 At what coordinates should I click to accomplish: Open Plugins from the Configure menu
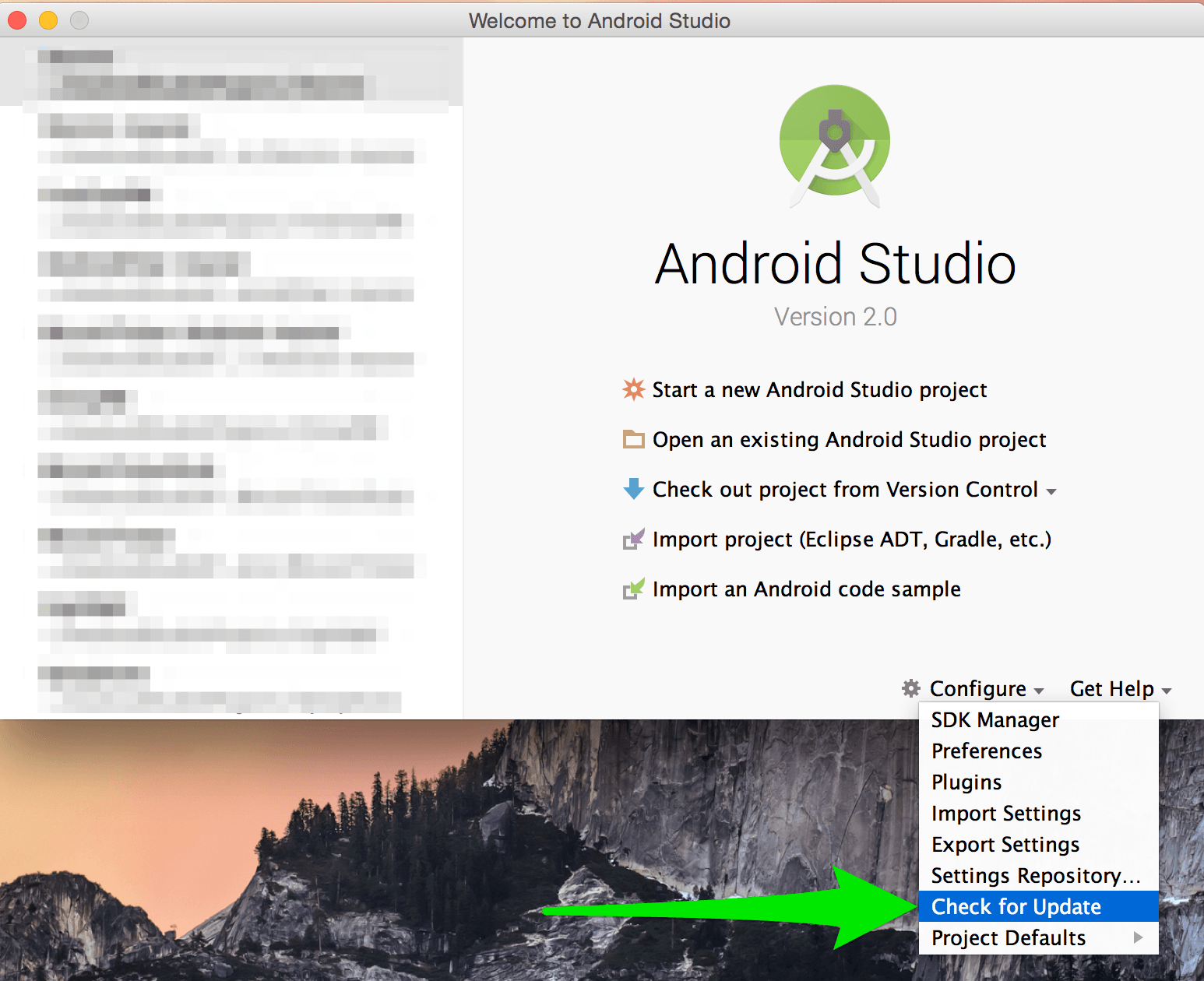point(966,782)
